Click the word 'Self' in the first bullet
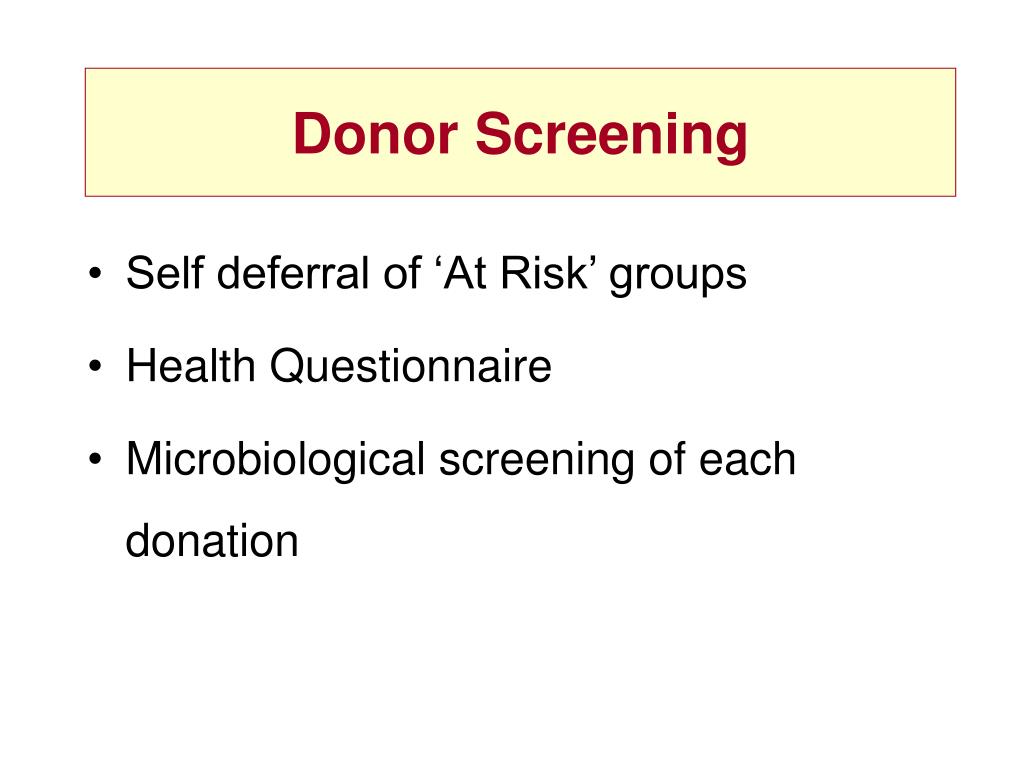1024x768 pixels. [x=160, y=274]
